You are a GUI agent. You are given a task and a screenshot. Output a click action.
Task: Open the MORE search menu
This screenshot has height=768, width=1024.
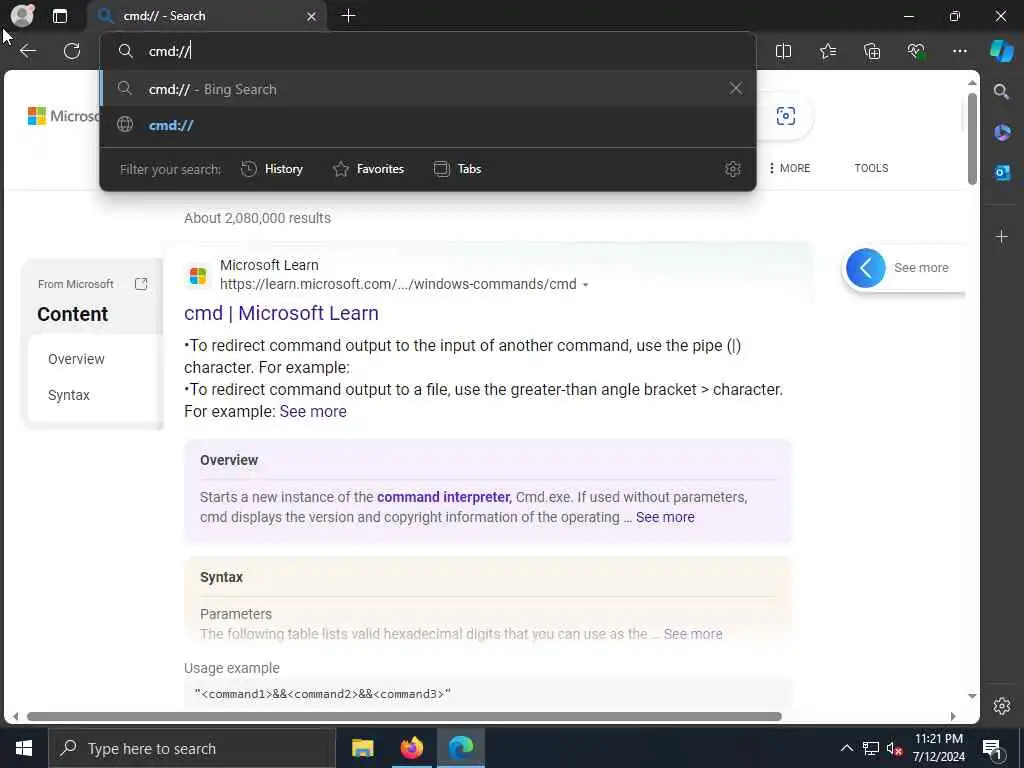[790, 168]
